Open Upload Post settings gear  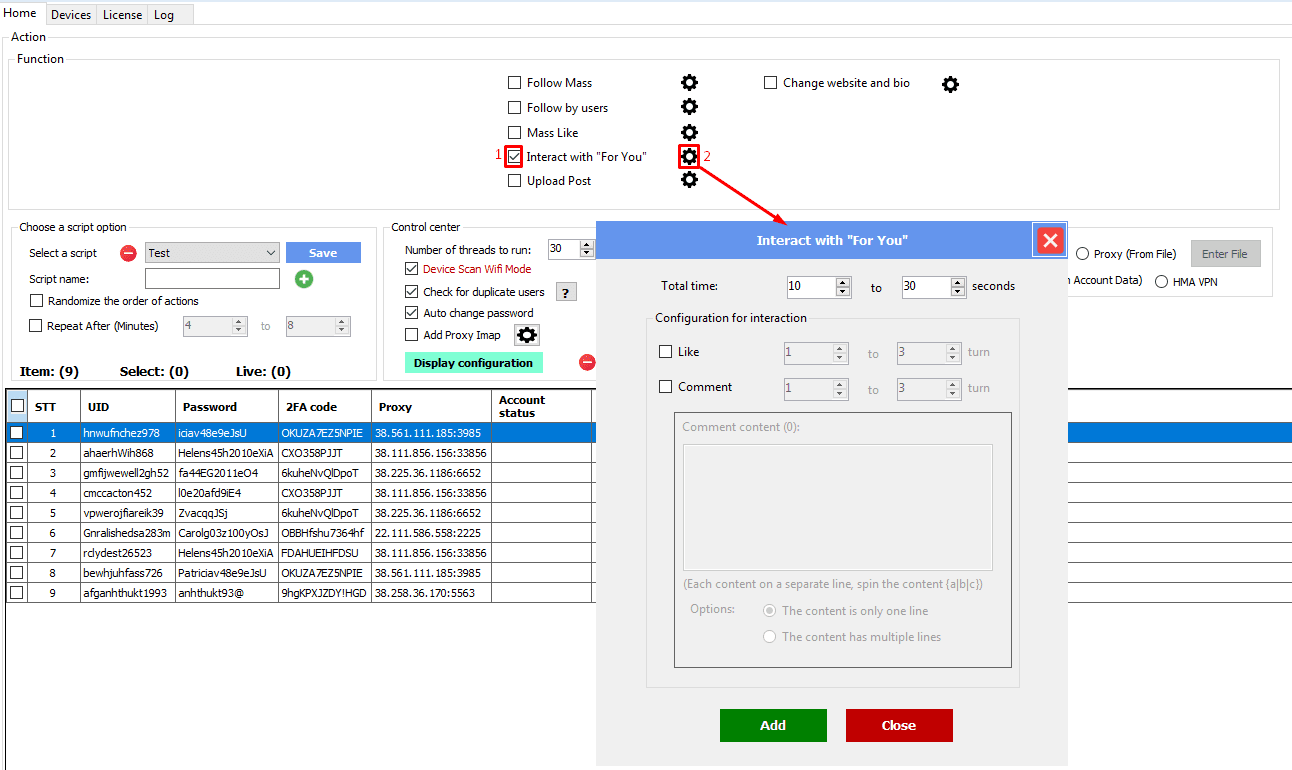[x=689, y=180]
